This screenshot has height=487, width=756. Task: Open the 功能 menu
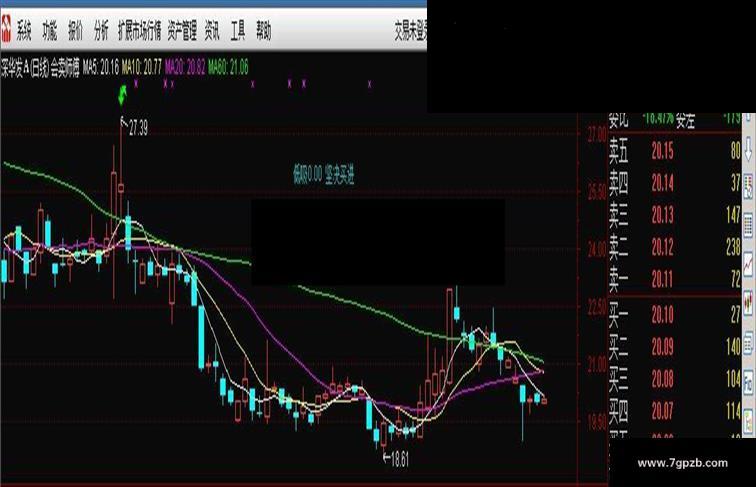pyautogui.click(x=50, y=31)
